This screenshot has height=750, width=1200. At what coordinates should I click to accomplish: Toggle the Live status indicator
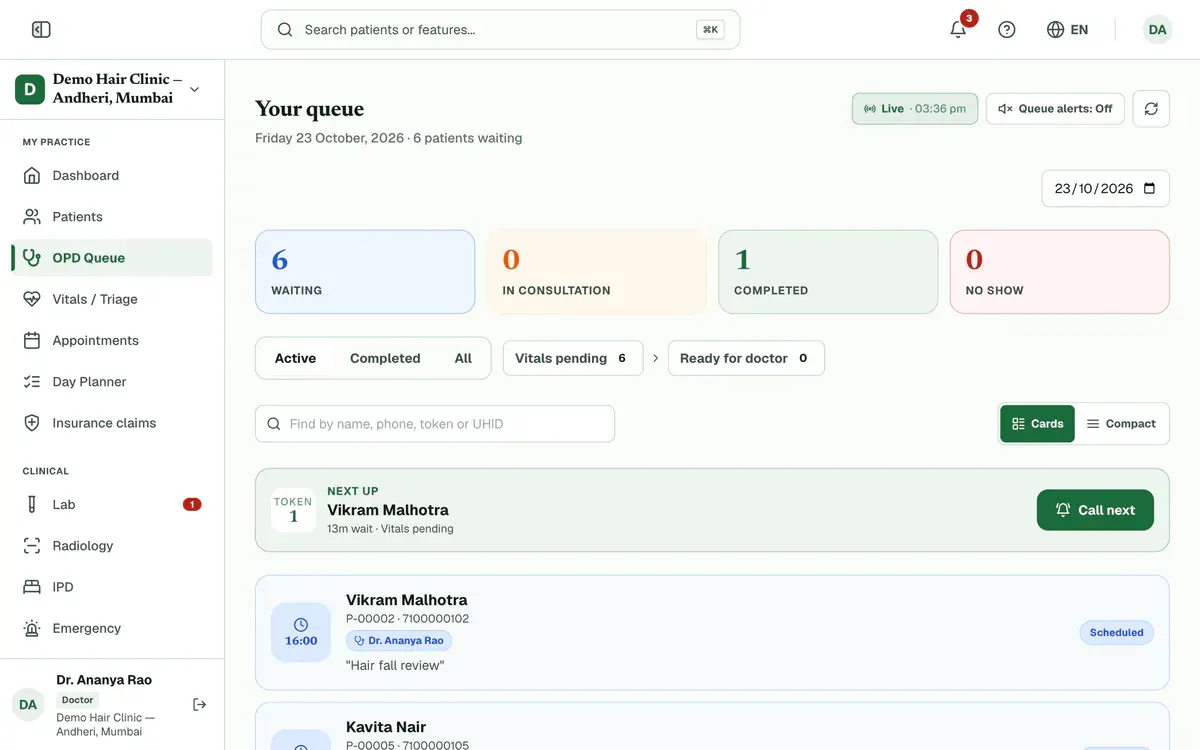click(915, 108)
